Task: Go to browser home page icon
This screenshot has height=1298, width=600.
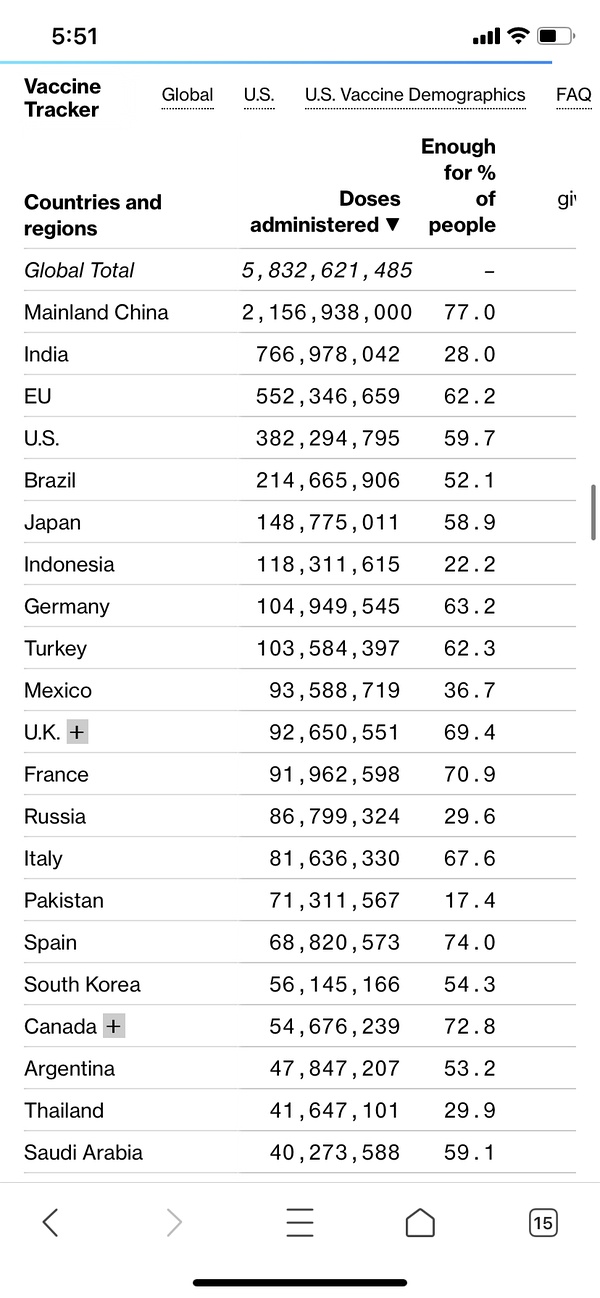Action: 420,1222
